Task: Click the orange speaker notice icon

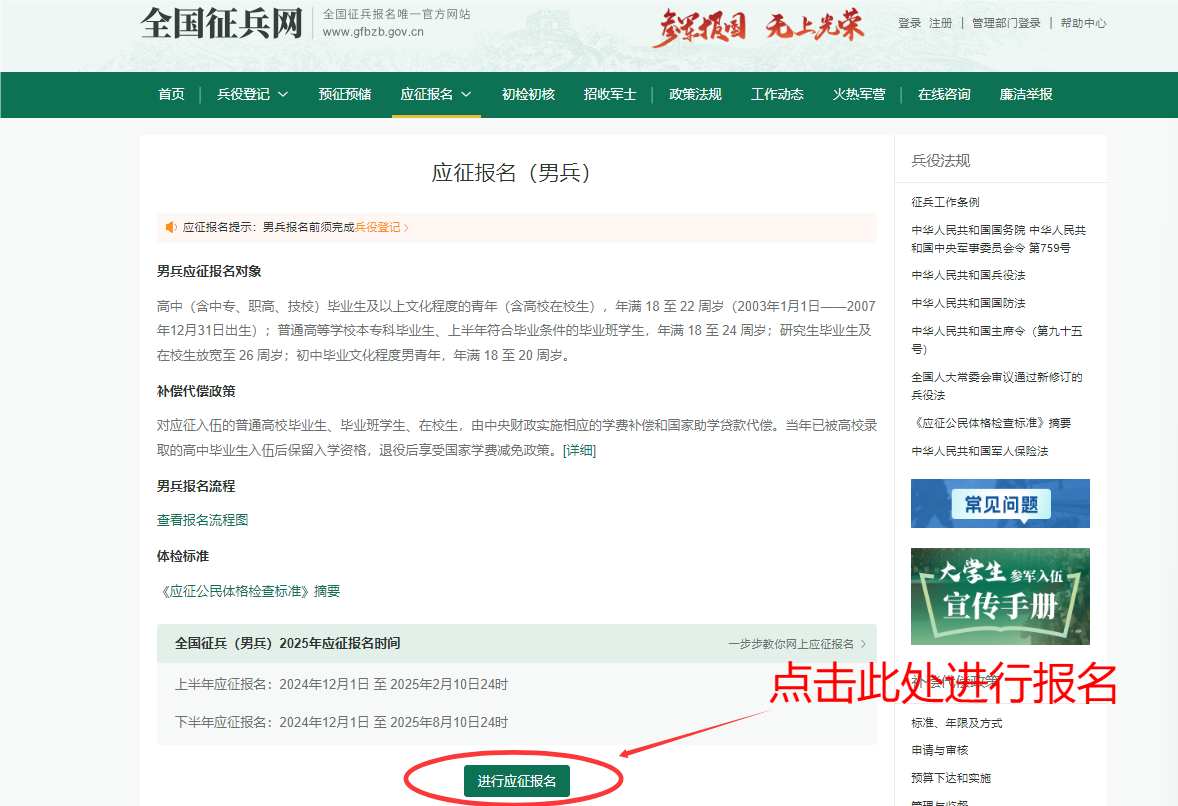Action: (x=171, y=227)
